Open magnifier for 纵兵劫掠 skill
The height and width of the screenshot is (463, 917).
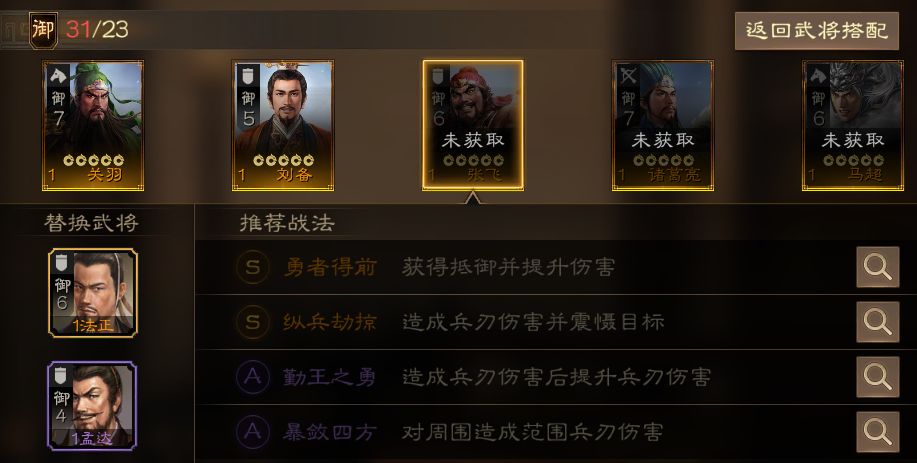(877, 322)
